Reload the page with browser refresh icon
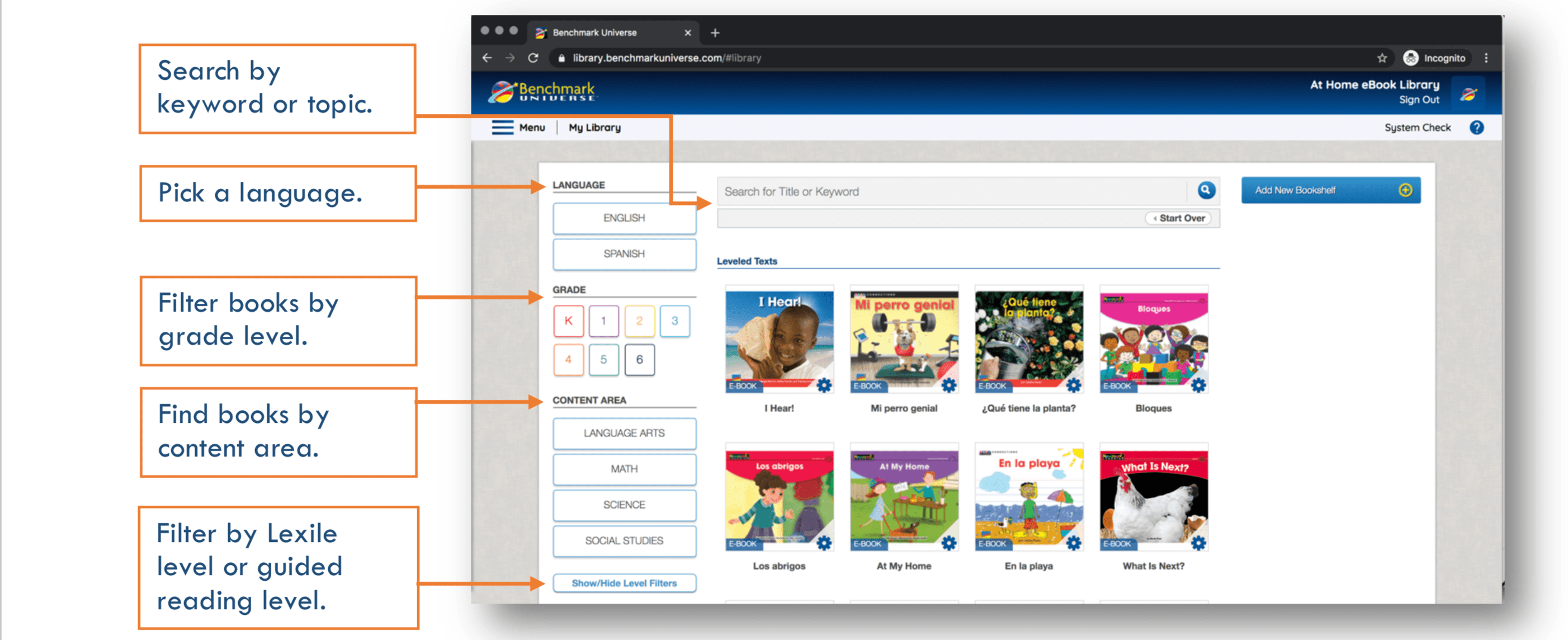Screen dimensions: 1568x640 [533, 58]
